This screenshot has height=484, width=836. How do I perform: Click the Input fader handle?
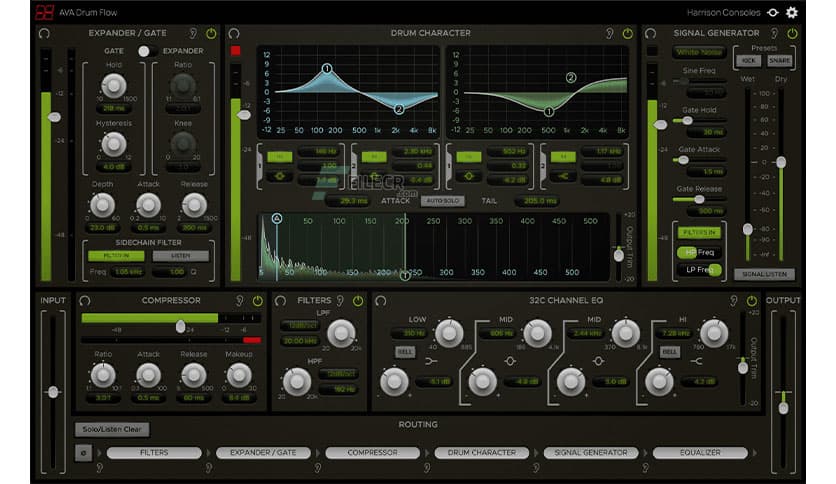click(53, 392)
